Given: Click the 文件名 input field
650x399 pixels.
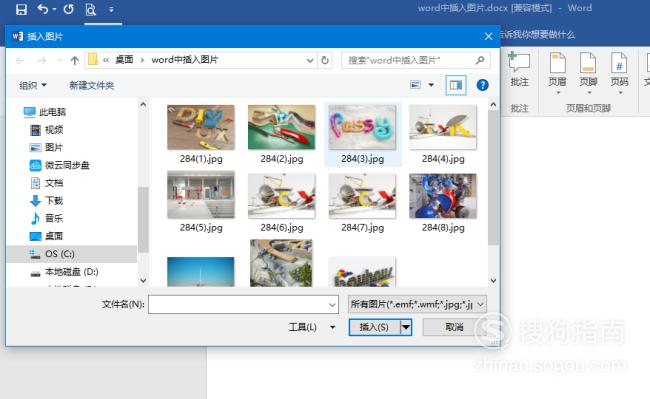Looking at the screenshot, I should coord(243,305).
